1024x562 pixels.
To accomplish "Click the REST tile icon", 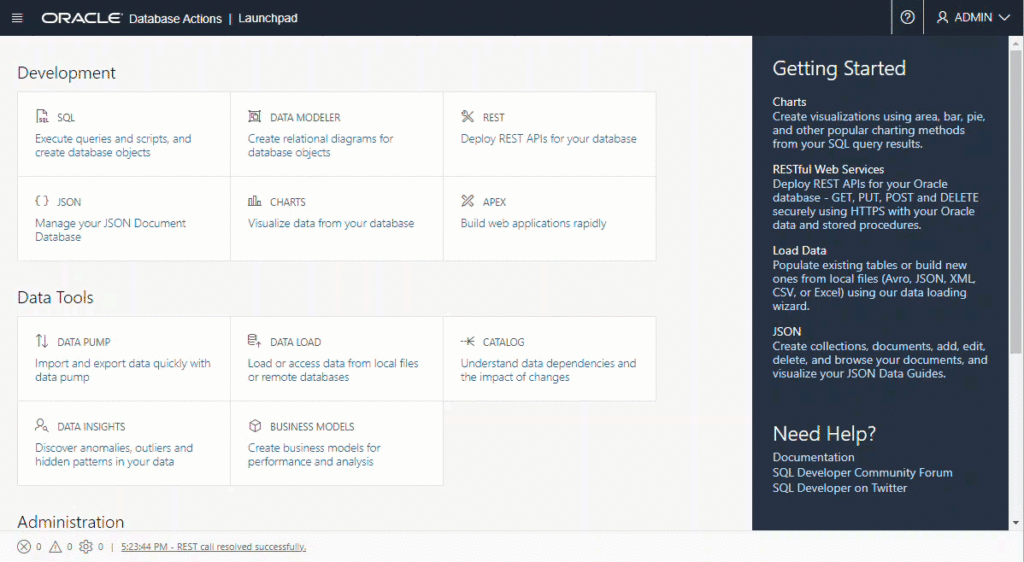I will pyautogui.click(x=467, y=117).
